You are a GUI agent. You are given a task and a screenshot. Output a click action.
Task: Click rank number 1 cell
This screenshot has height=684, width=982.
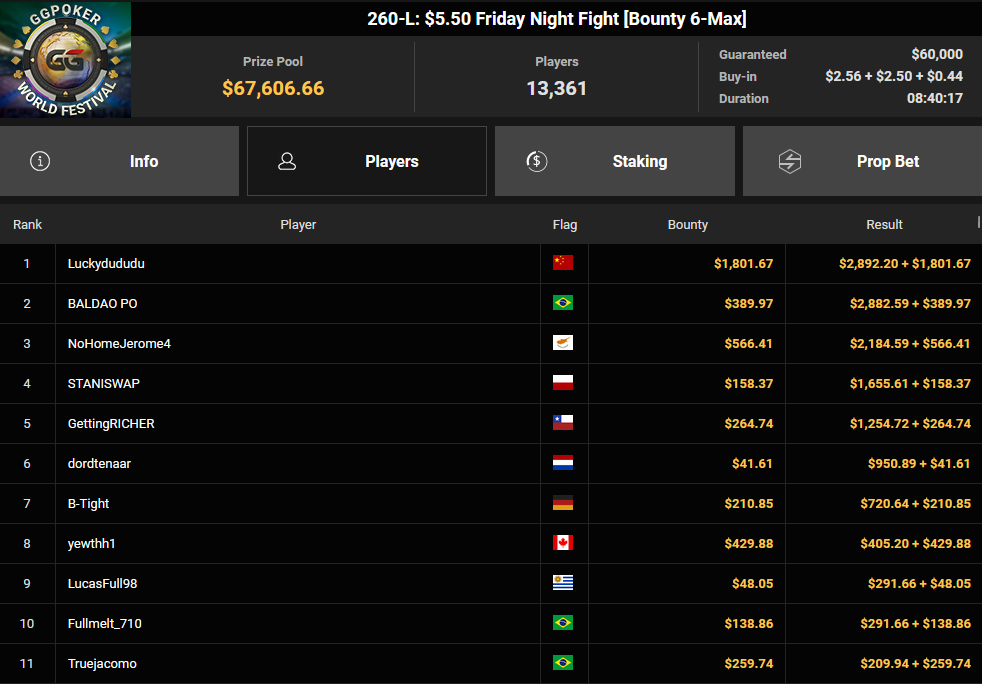(27, 264)
